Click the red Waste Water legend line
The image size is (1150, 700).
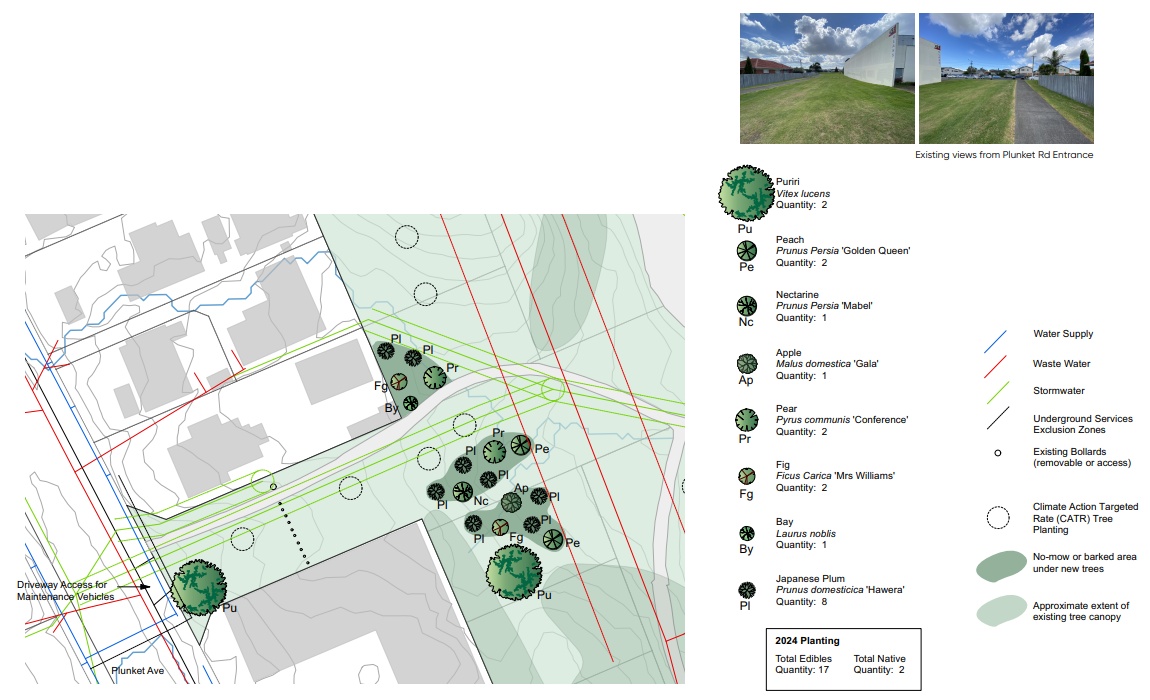tap(997, 370)
